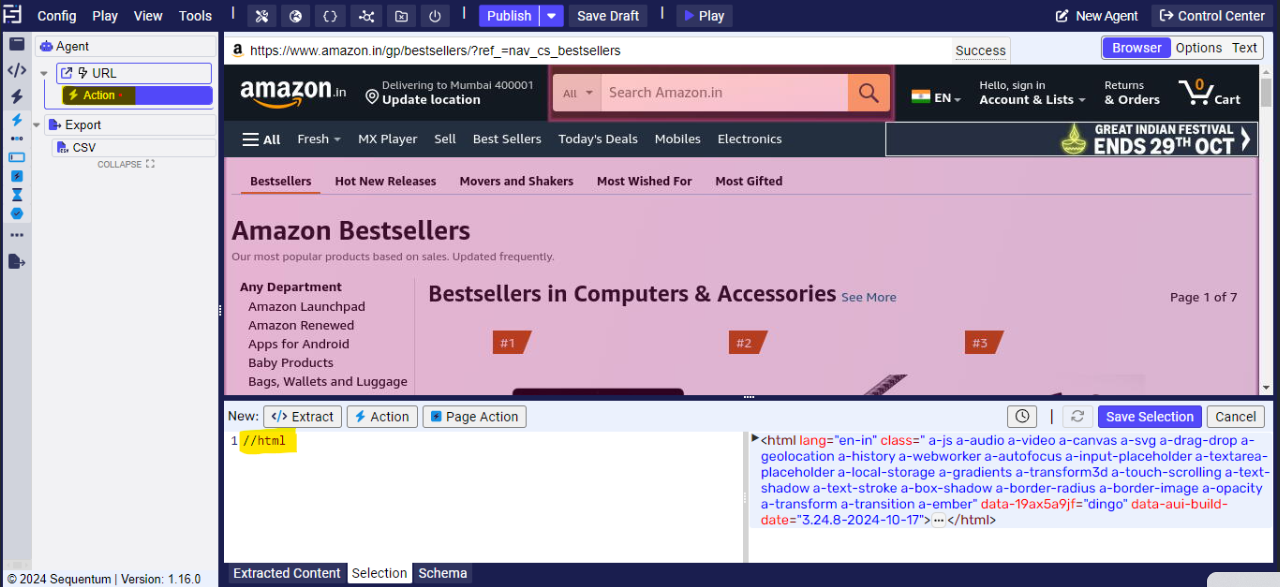
Task: Open the Hot New Releases Amazon tab
Action: point(385,181)
